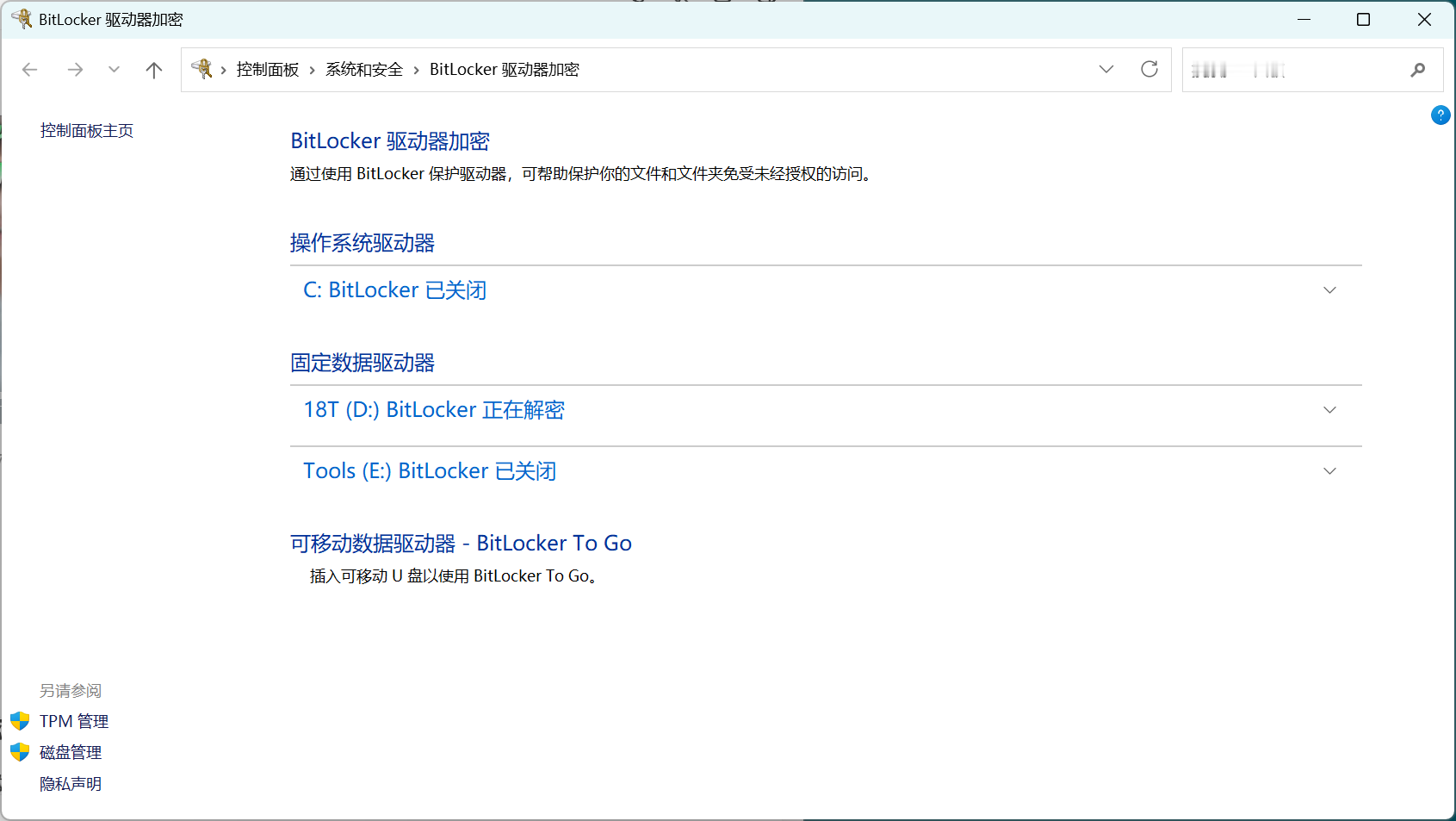Click the window title bar BitLocker icon
This screenshot has height=821, width=1456.
[22, 19]
